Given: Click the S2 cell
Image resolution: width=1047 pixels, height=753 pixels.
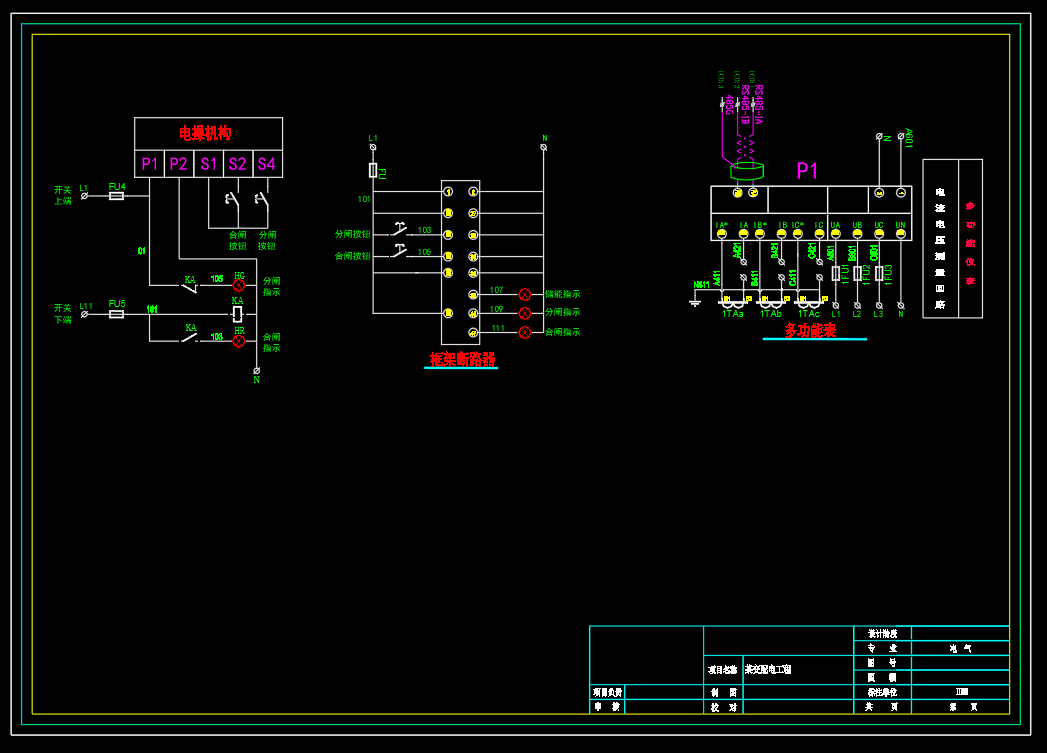Looking at the screenshot, I should tap(238, 164).
